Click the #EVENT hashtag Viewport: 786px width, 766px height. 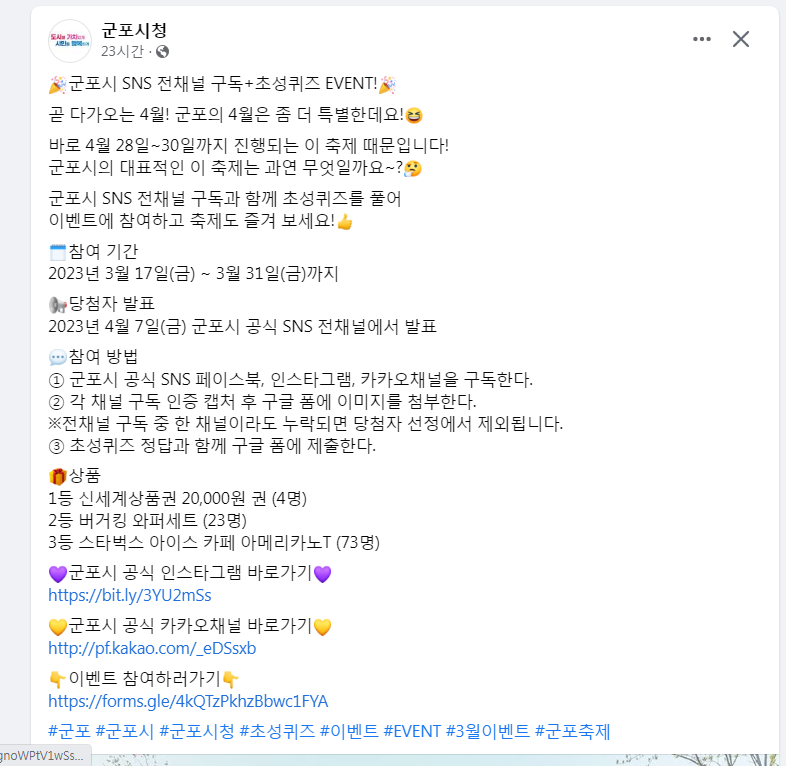[x=412, y=731]
